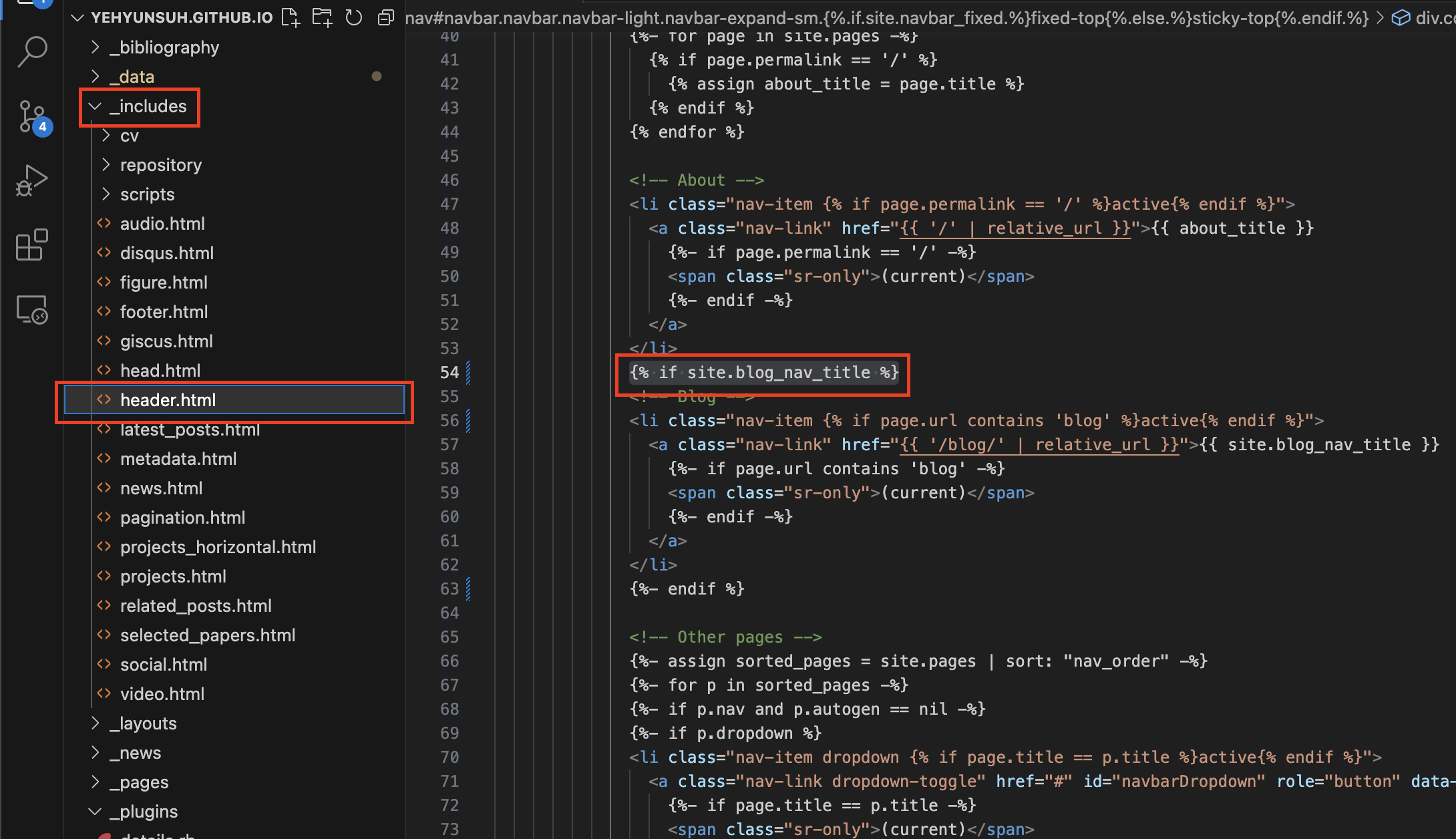This screenshot has width=1456, height=839.
Task: Select header.html in explorer
Action: tap(168, 400)
